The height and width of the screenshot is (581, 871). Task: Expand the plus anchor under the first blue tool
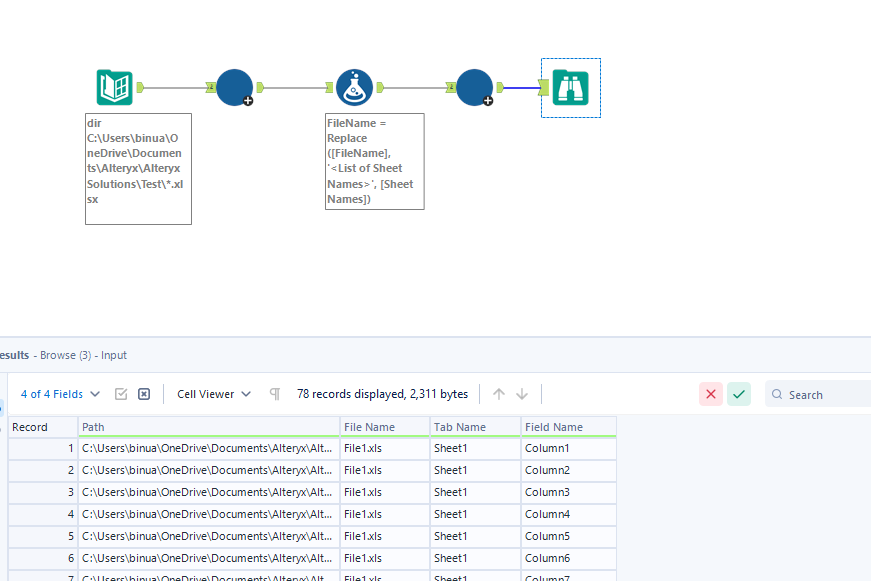tap(247, 100)
